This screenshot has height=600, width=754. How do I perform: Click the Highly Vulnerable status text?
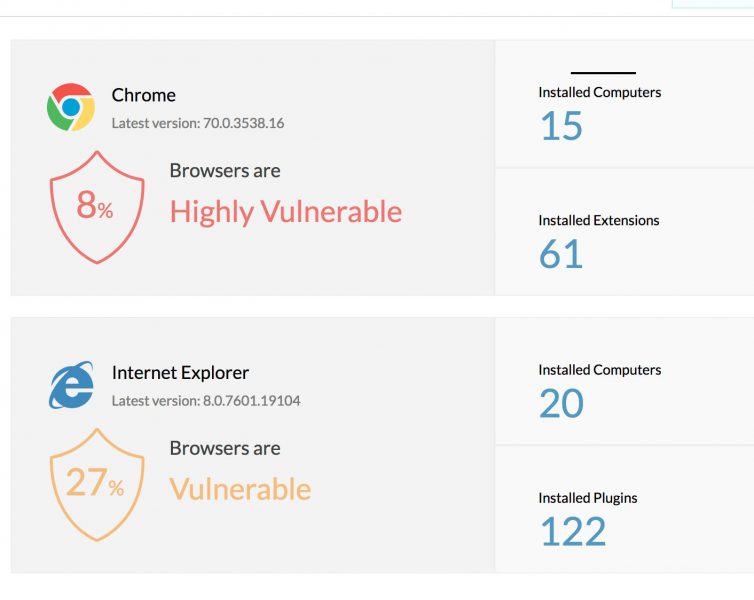tap(286, 212)
